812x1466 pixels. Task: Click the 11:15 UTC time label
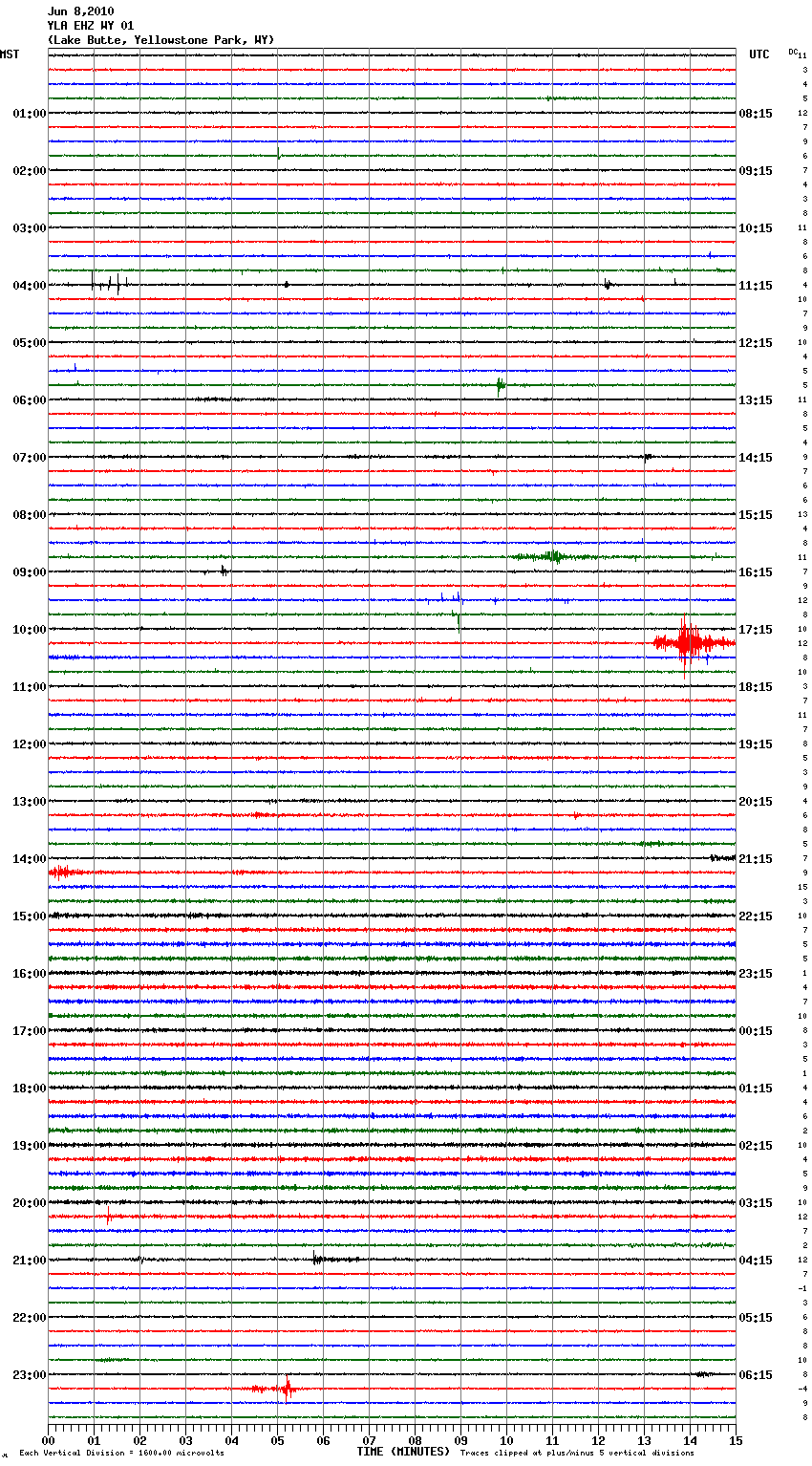pos(756,286)
